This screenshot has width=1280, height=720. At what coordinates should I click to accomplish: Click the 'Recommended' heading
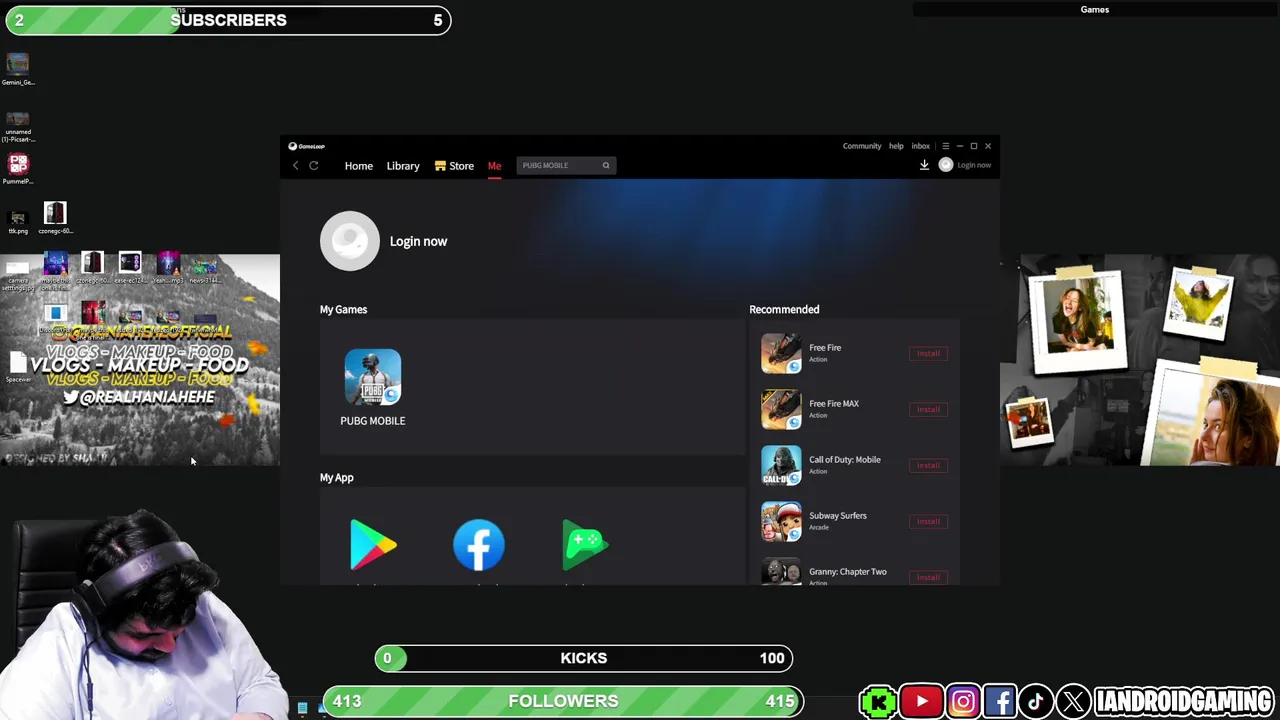pos(784,310)
